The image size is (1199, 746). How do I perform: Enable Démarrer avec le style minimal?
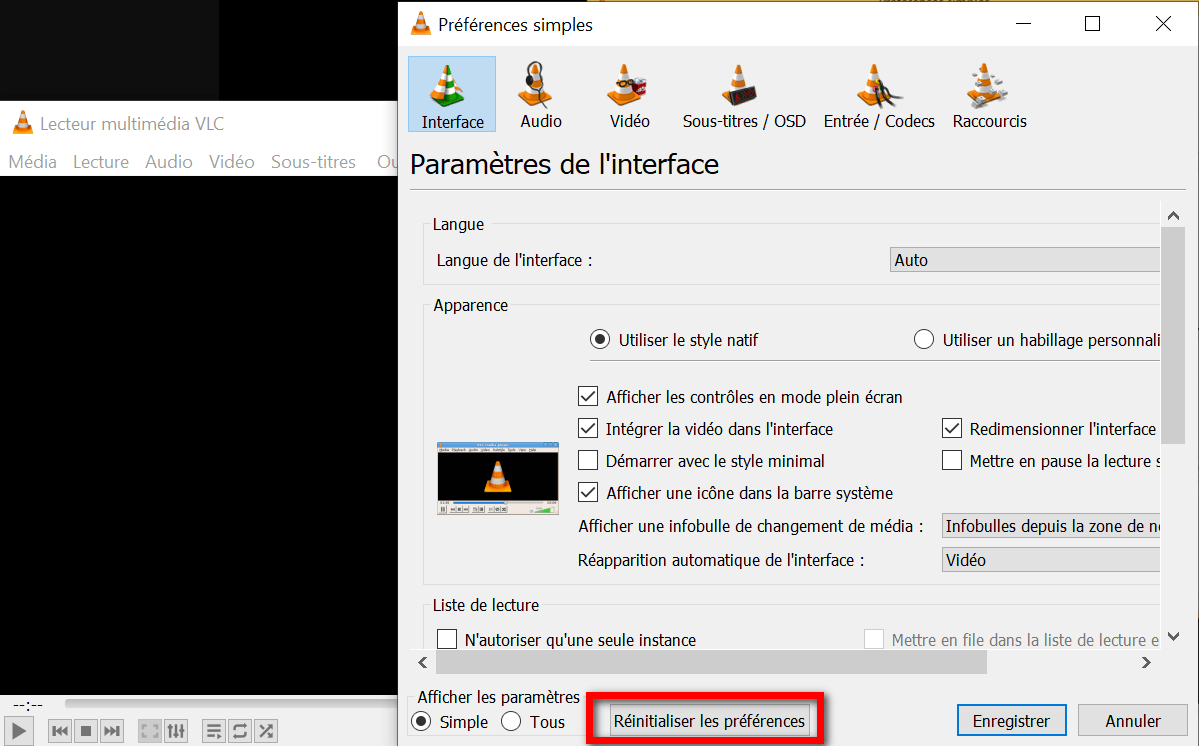[x=589, y=461]
